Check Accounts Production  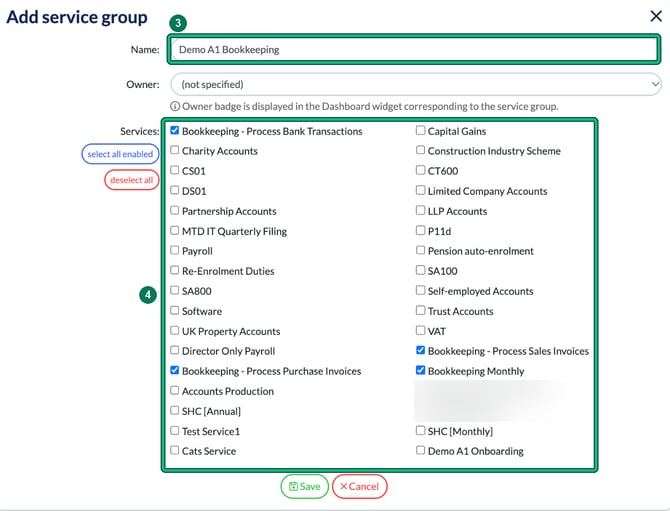point(174,390)
